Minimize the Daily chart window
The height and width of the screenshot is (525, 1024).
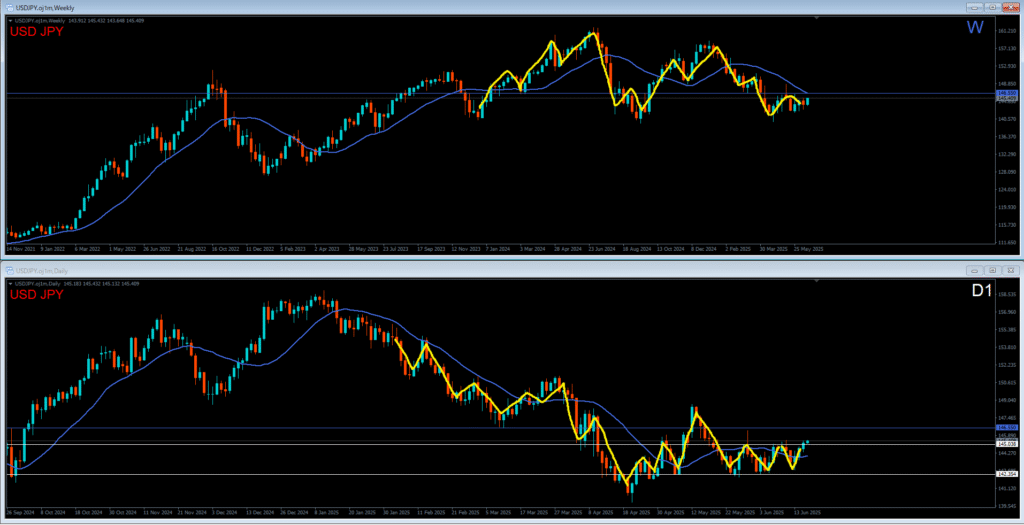click(x=975, y=270)
